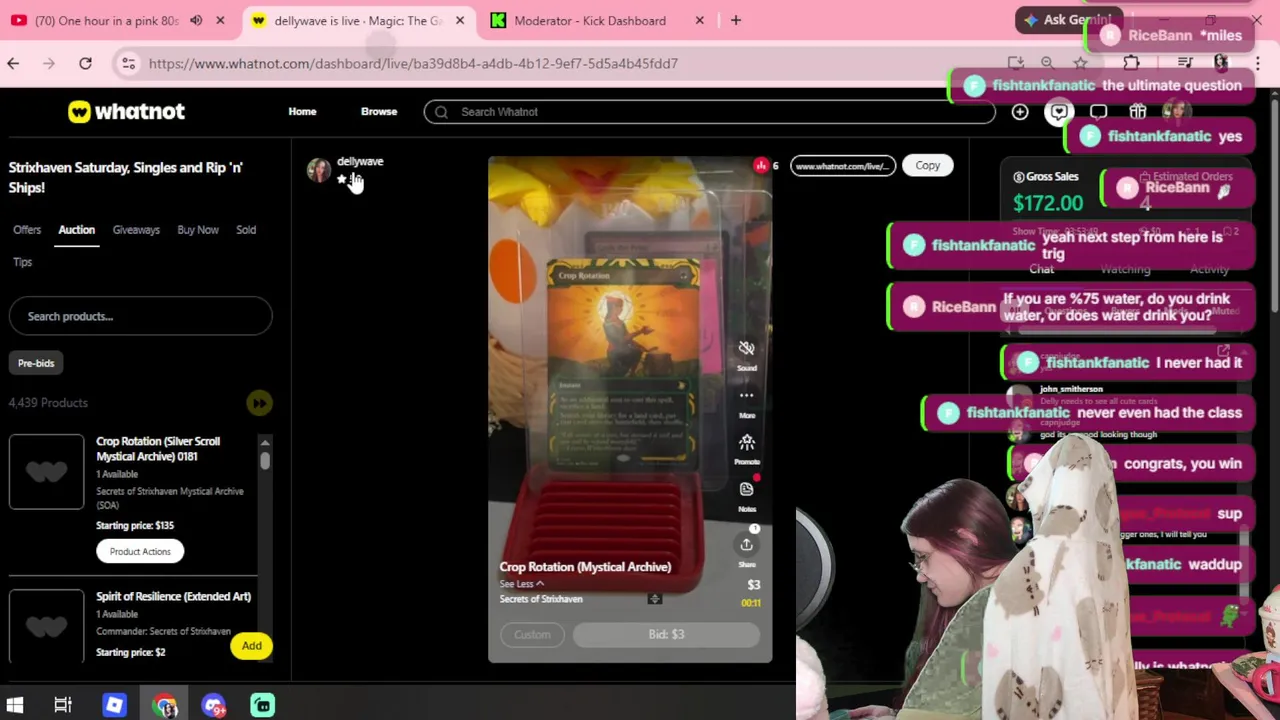The height and width of the screenshot is (720, 1280).
Task: Select Spirit of Resilience product thumbnail
Action: (47, 627)
